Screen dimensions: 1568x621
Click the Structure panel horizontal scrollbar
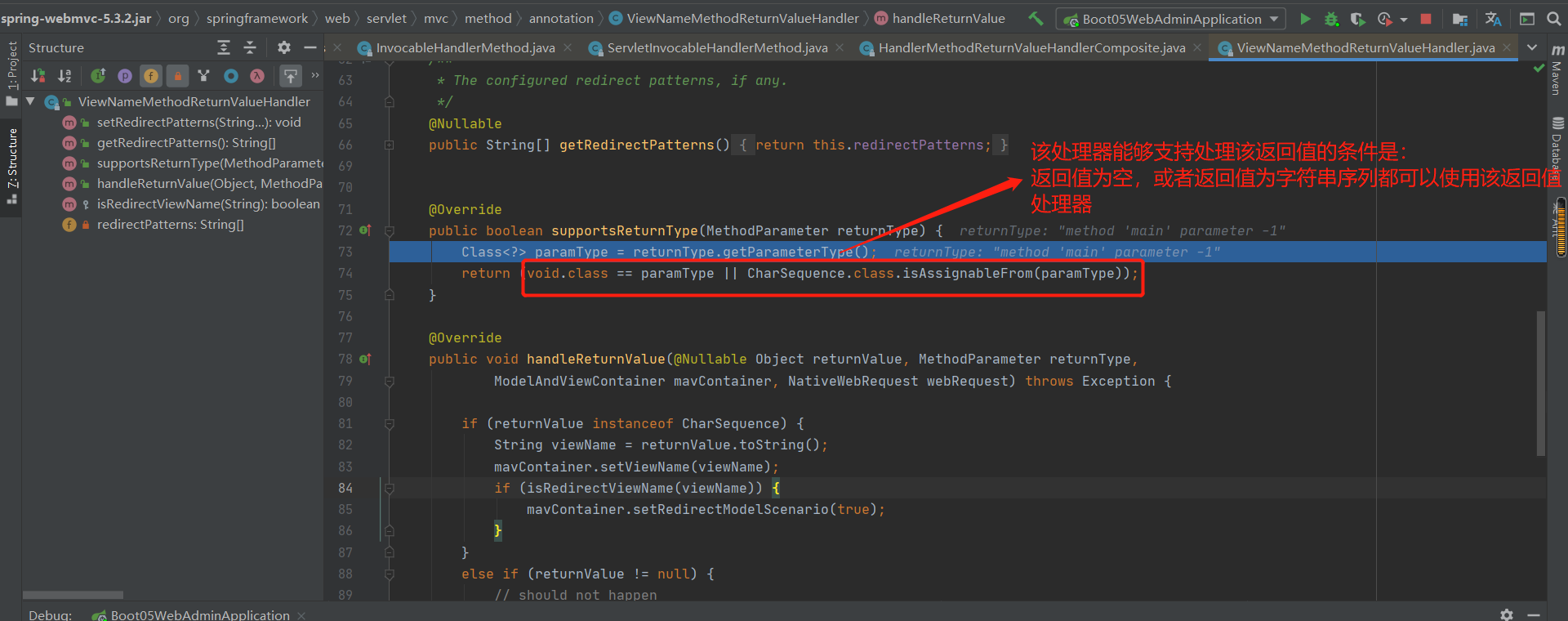[73, 595]
